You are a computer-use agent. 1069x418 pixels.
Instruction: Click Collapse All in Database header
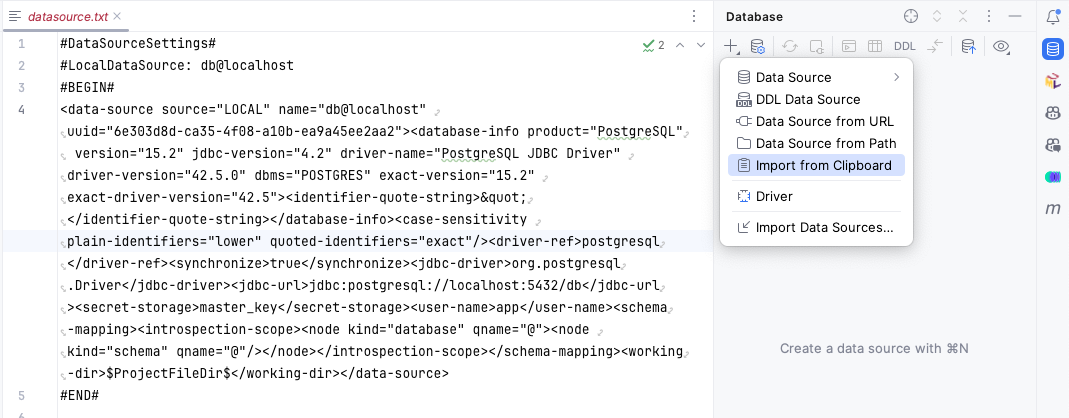click(x=963, y=16)
